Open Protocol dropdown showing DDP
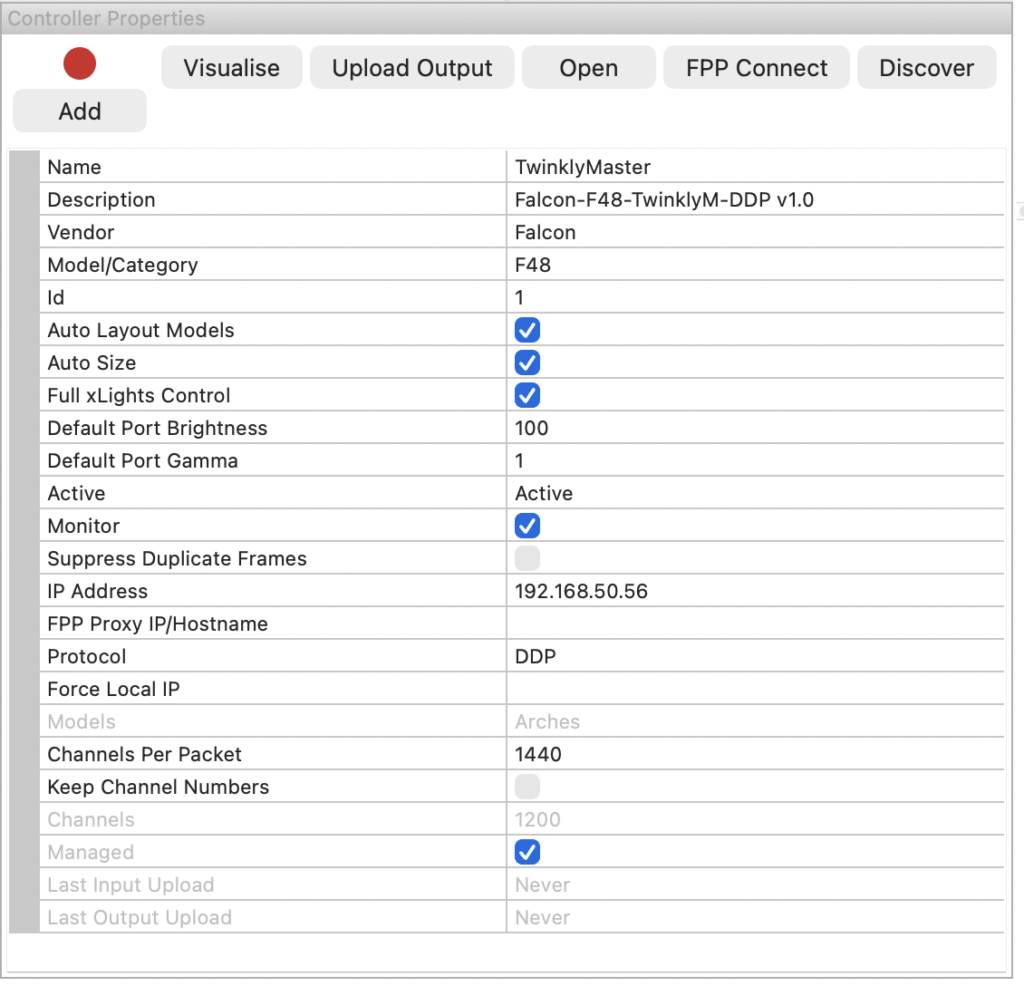The image size is (1024, 986). click(x=756, y=656)
